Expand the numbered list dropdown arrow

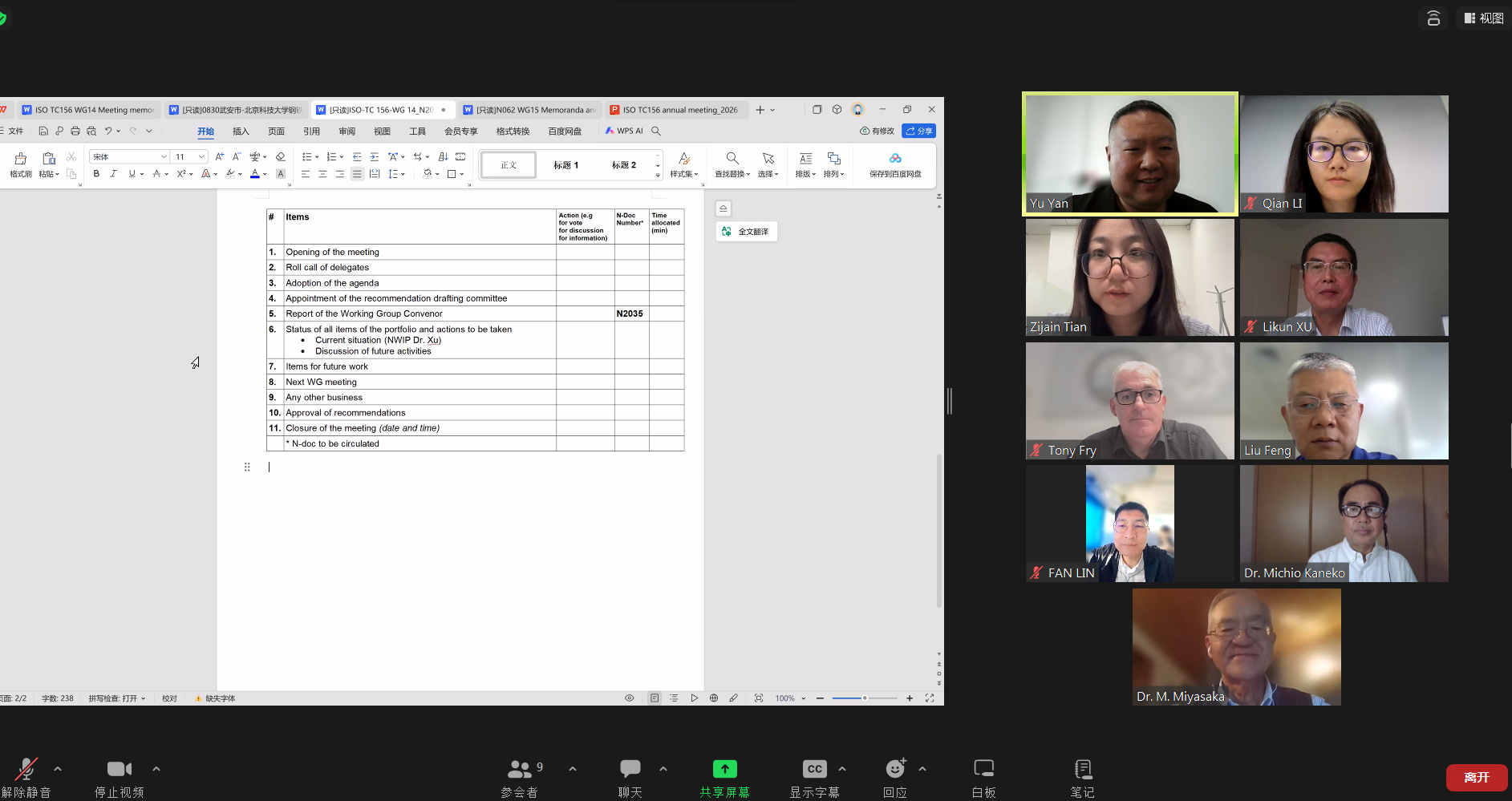(x=342, y=157)
